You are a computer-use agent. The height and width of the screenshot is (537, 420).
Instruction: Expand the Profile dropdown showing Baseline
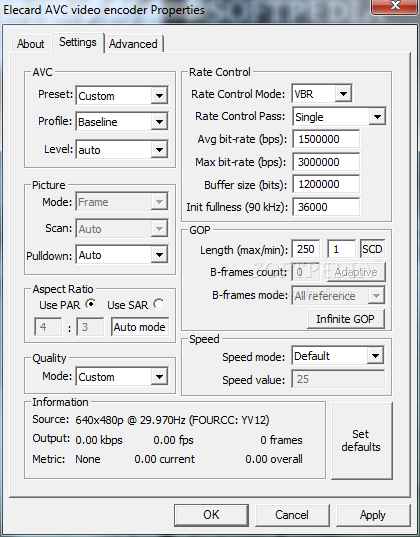(122, 122)
